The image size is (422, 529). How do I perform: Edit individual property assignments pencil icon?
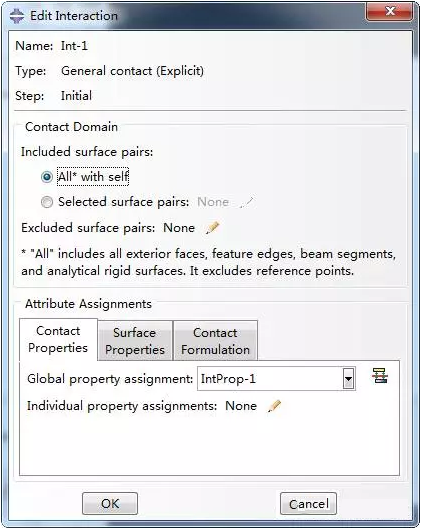[274, 406]
